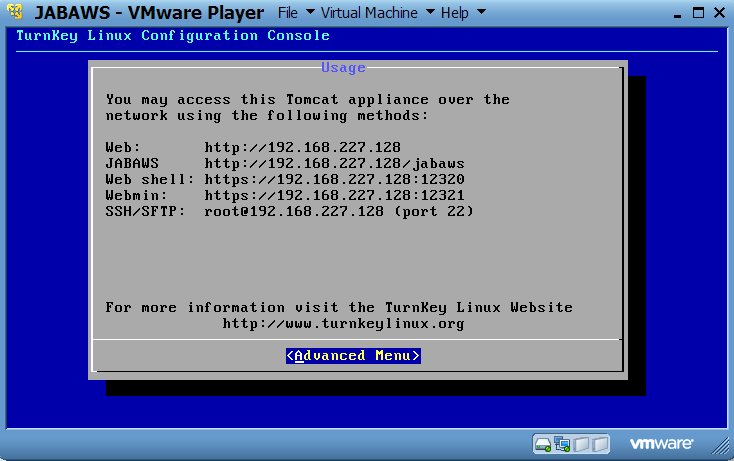
Task: Click the VMware Player title bar icon
Action: (15, 13)
